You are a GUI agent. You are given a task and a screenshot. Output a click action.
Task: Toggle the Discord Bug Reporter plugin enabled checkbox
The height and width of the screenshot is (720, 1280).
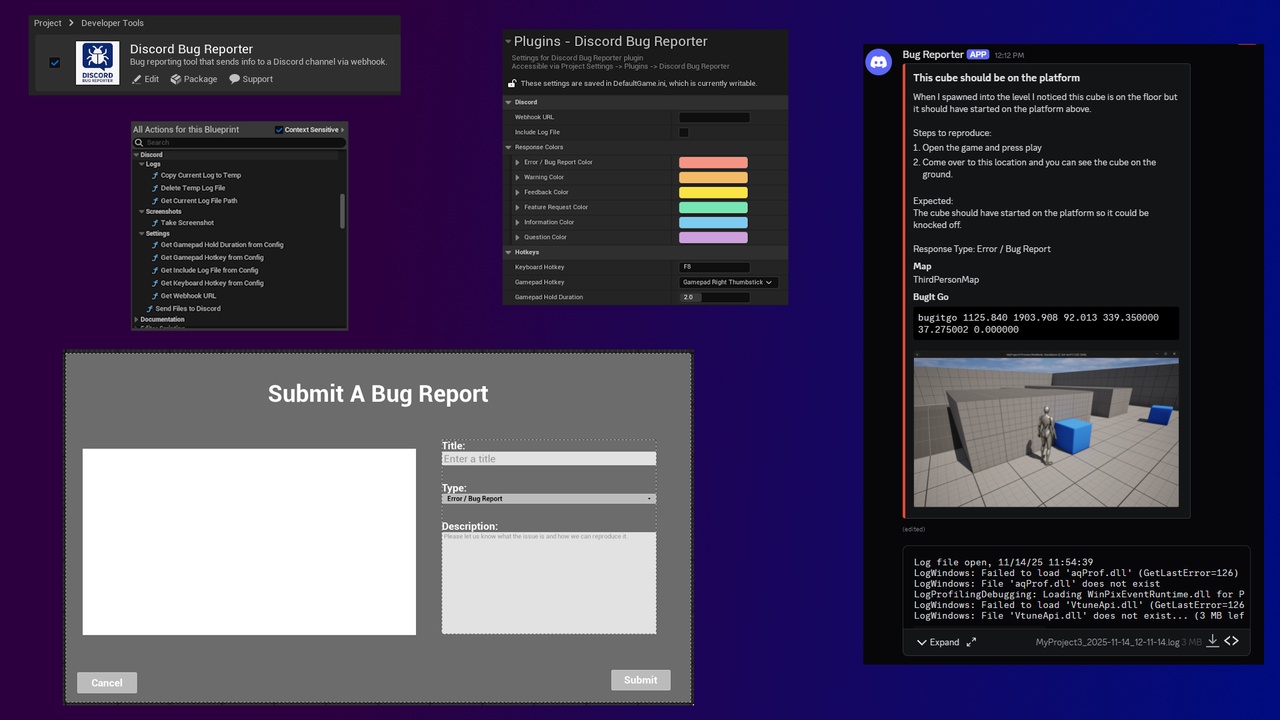[55, 63]
